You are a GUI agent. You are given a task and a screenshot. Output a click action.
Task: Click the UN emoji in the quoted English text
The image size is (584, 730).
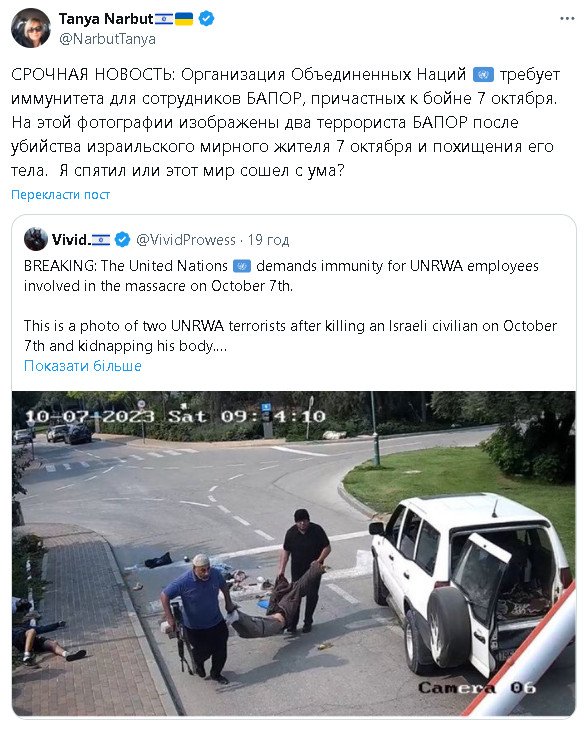[241, 266]
